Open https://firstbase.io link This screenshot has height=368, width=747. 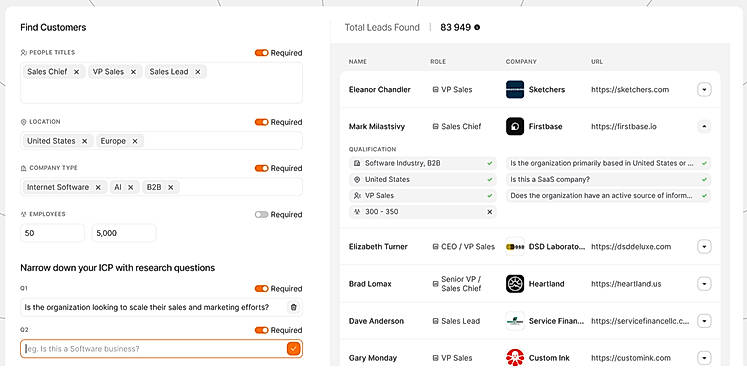624,126
